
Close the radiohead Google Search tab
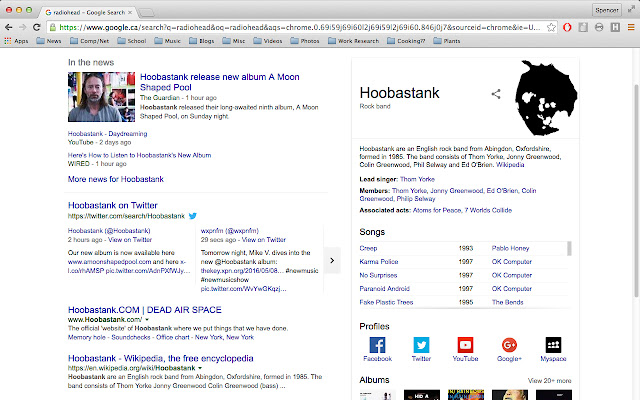(130, 12)
